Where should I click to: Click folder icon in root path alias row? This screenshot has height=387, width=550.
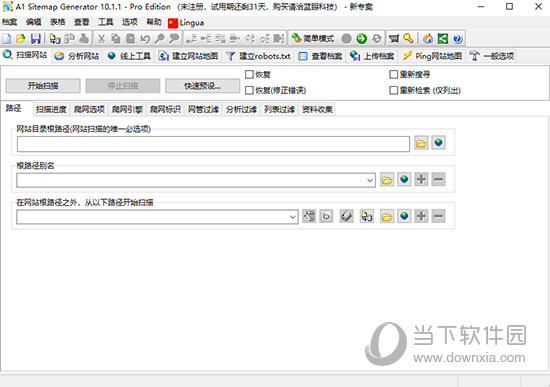[x=387, y=180]
